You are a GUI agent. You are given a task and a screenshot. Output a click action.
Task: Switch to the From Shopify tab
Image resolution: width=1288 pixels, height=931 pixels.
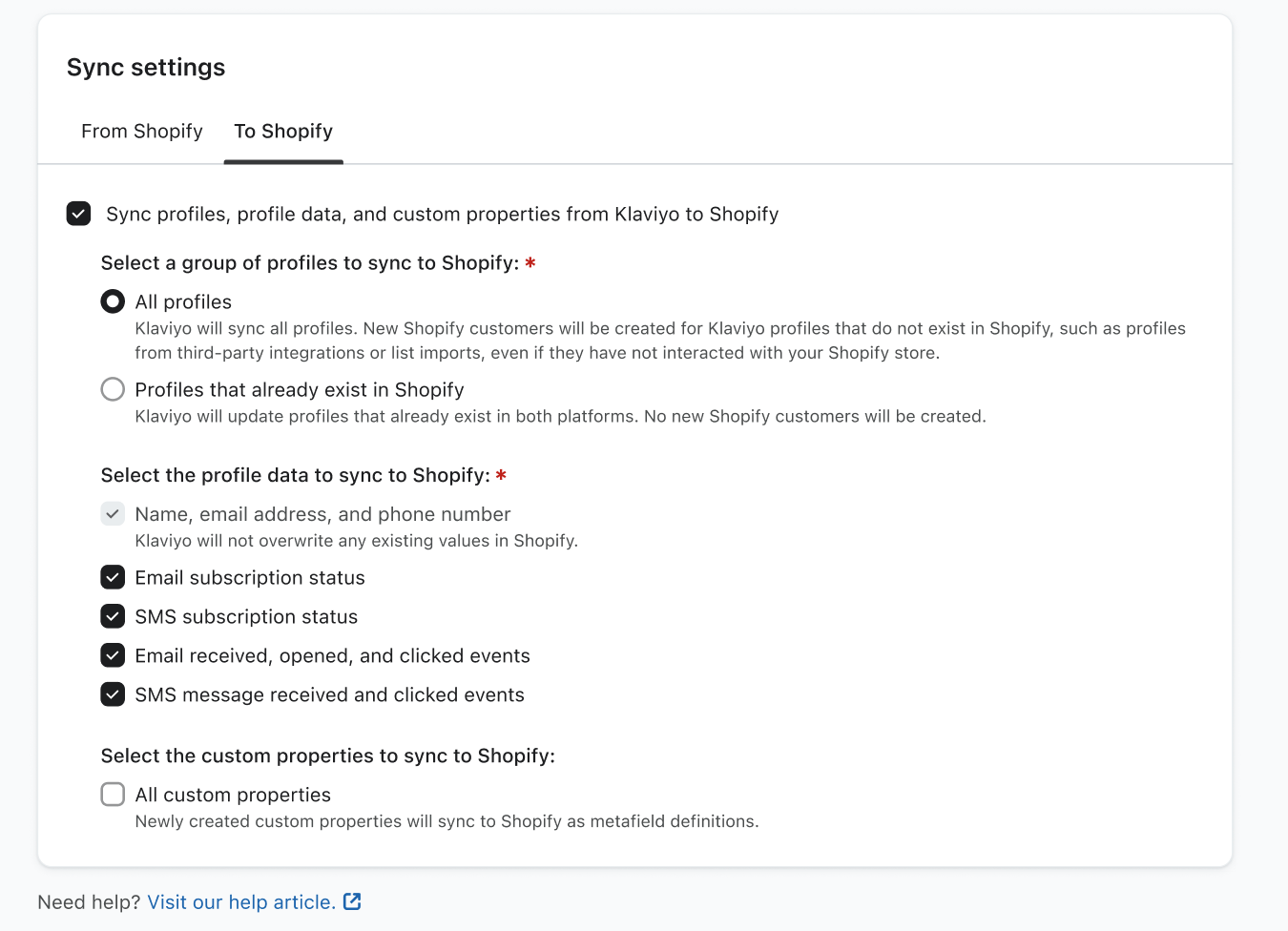142,132
